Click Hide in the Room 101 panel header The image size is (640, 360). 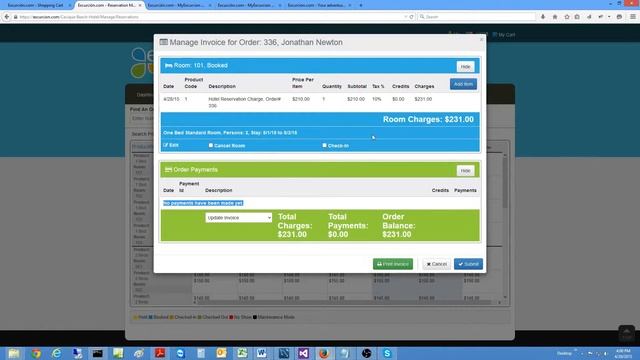click(x=465, y=67)
